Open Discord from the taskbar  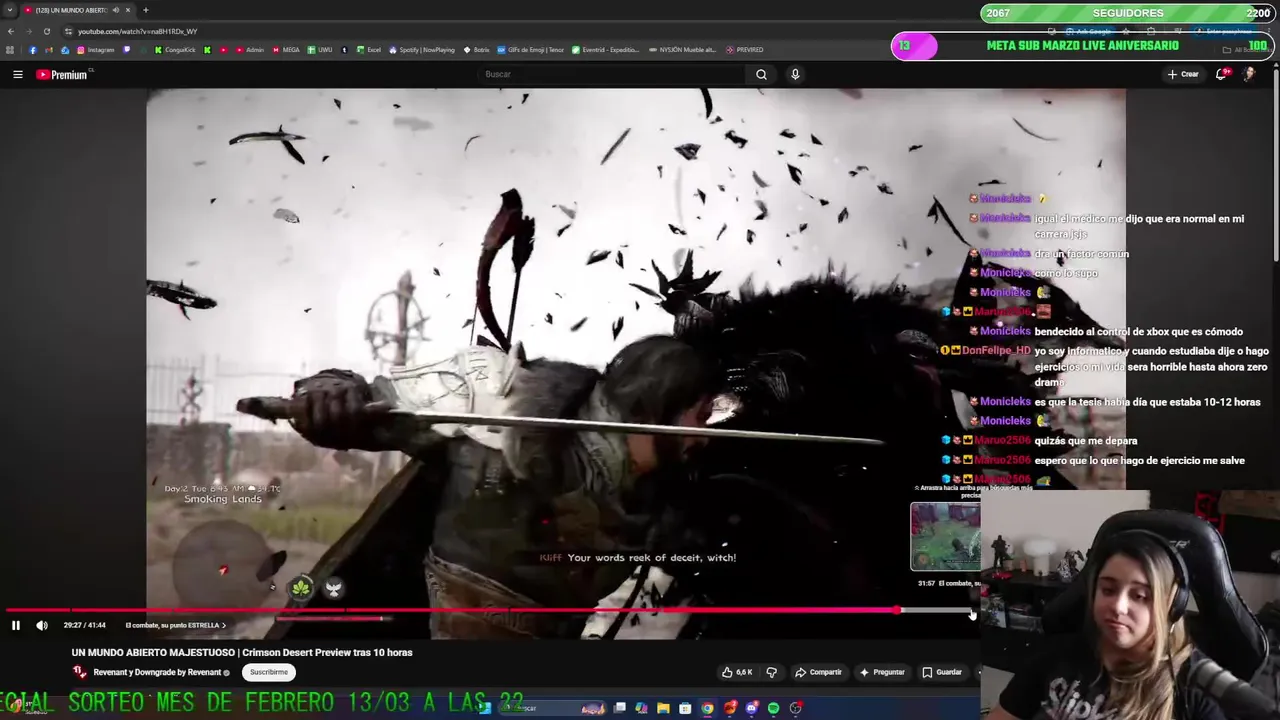tap(752, 708)
